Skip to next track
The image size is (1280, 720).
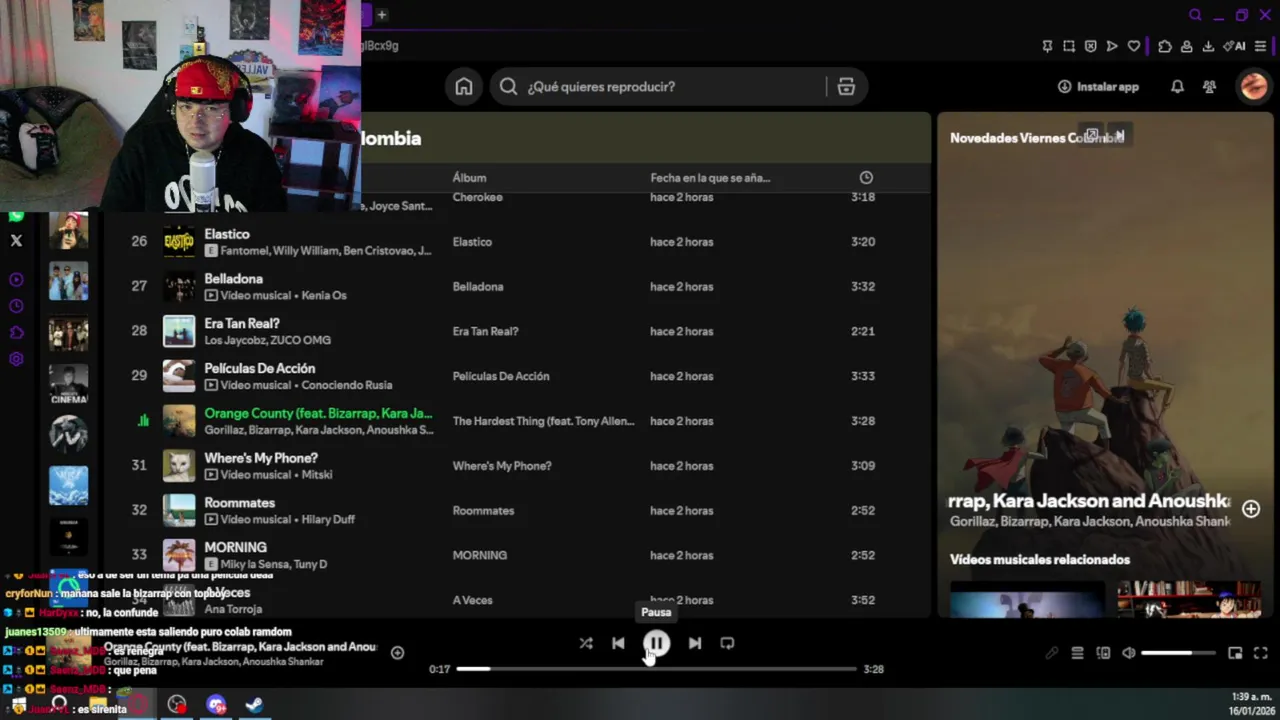click(695, 643)
